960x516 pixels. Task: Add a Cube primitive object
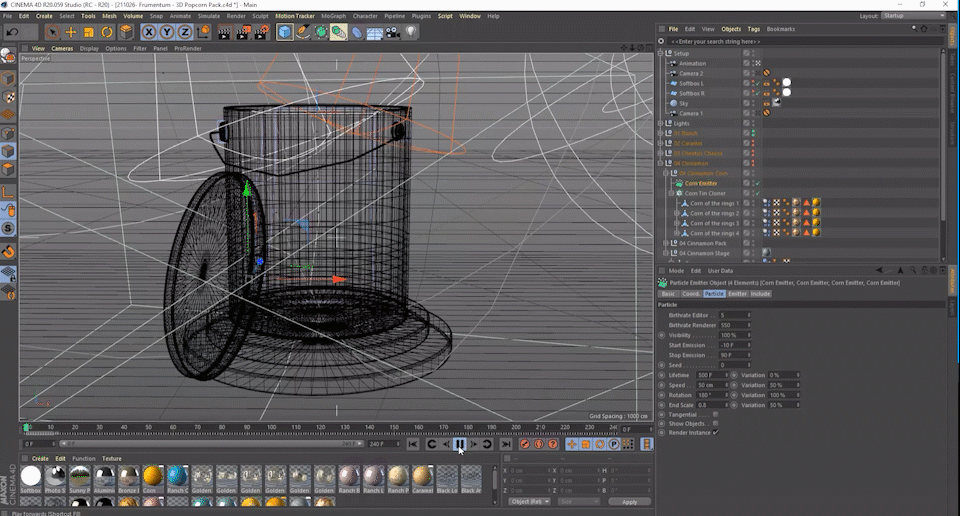[x=285, y=33]
